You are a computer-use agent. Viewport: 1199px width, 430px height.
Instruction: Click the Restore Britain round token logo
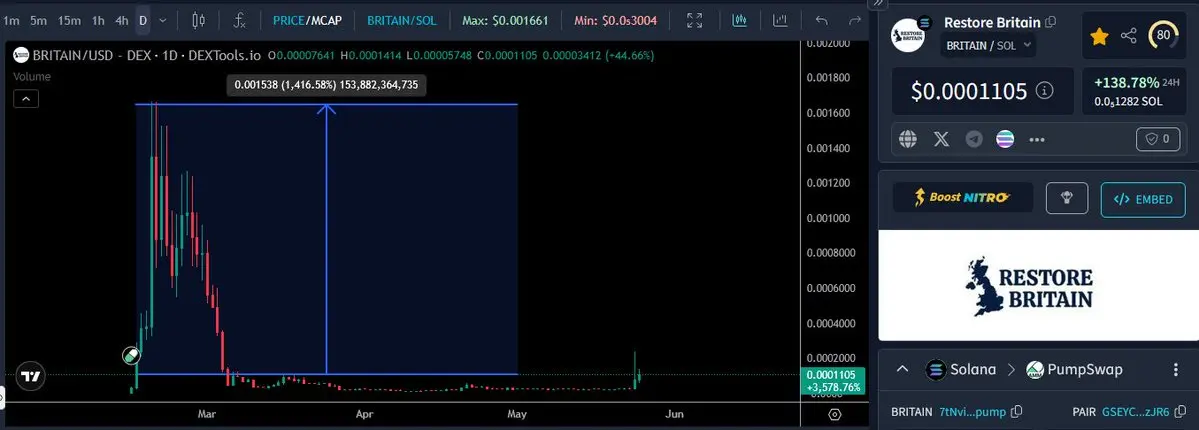coord(909,34)
